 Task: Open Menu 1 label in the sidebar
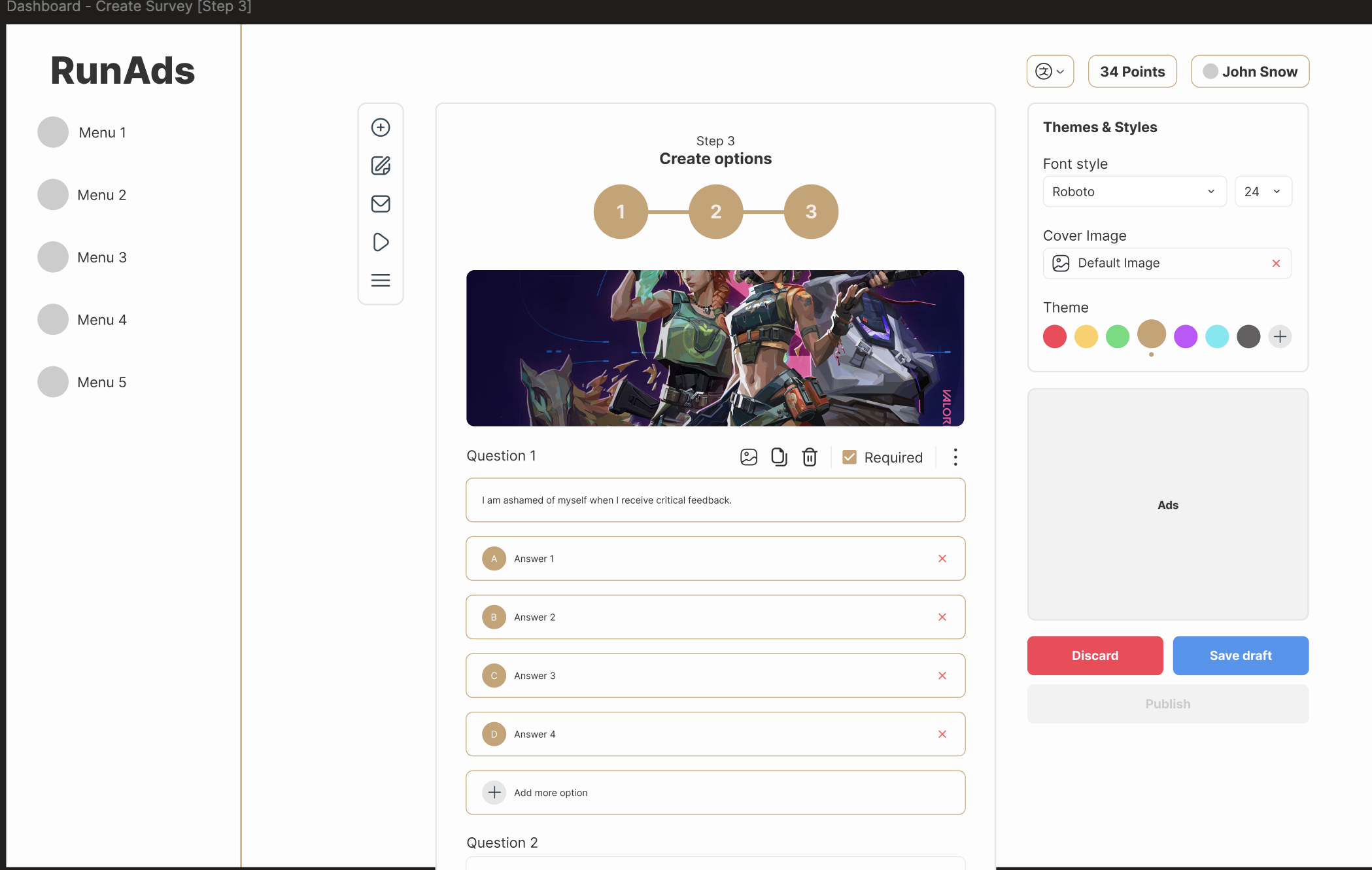103,133
